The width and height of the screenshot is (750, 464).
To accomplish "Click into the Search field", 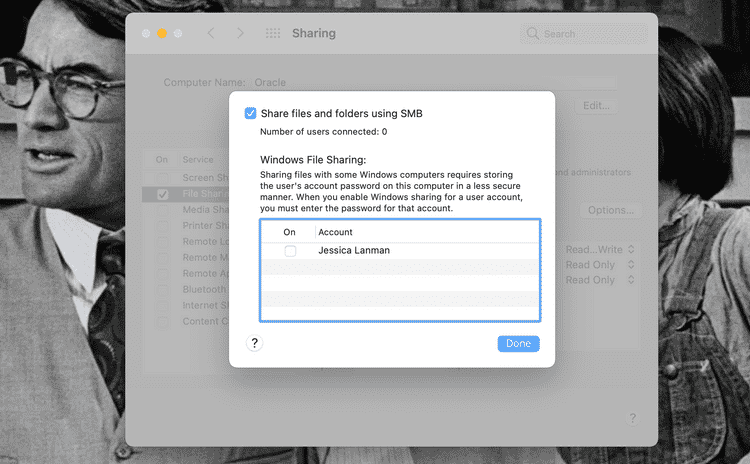I will pyautogui.click(x=590, y=34).
